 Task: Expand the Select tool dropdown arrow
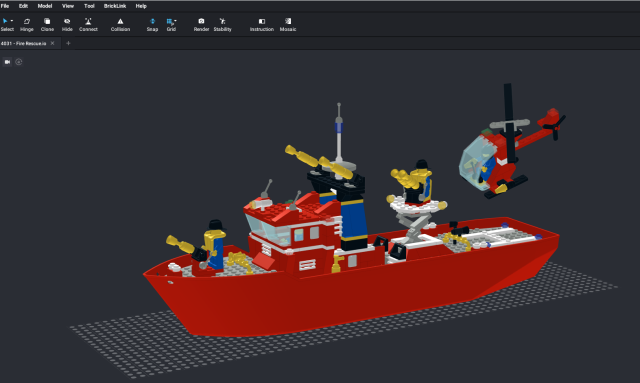[12, 21]
